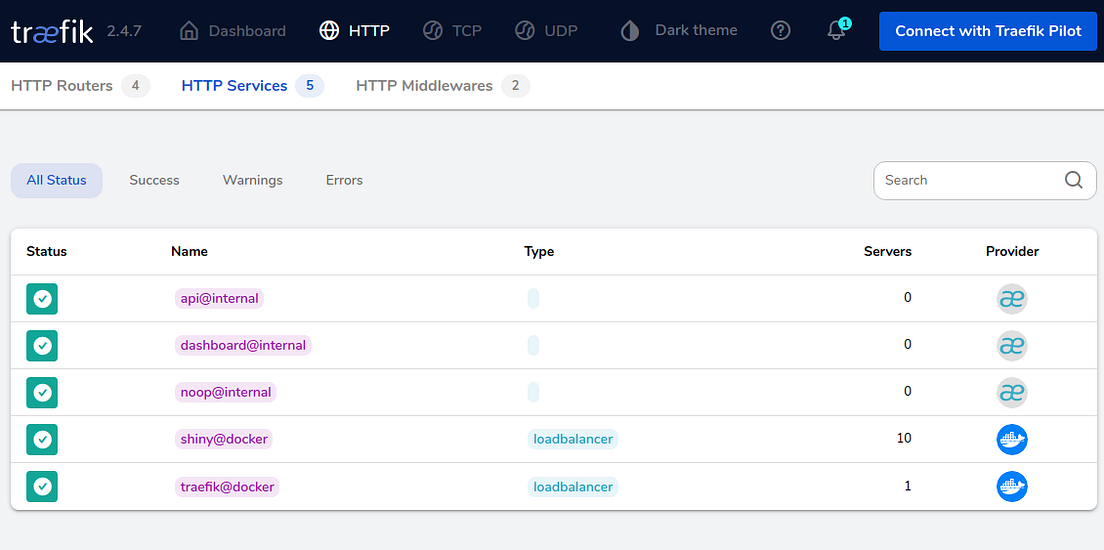Filter services by Warnings

253,180
